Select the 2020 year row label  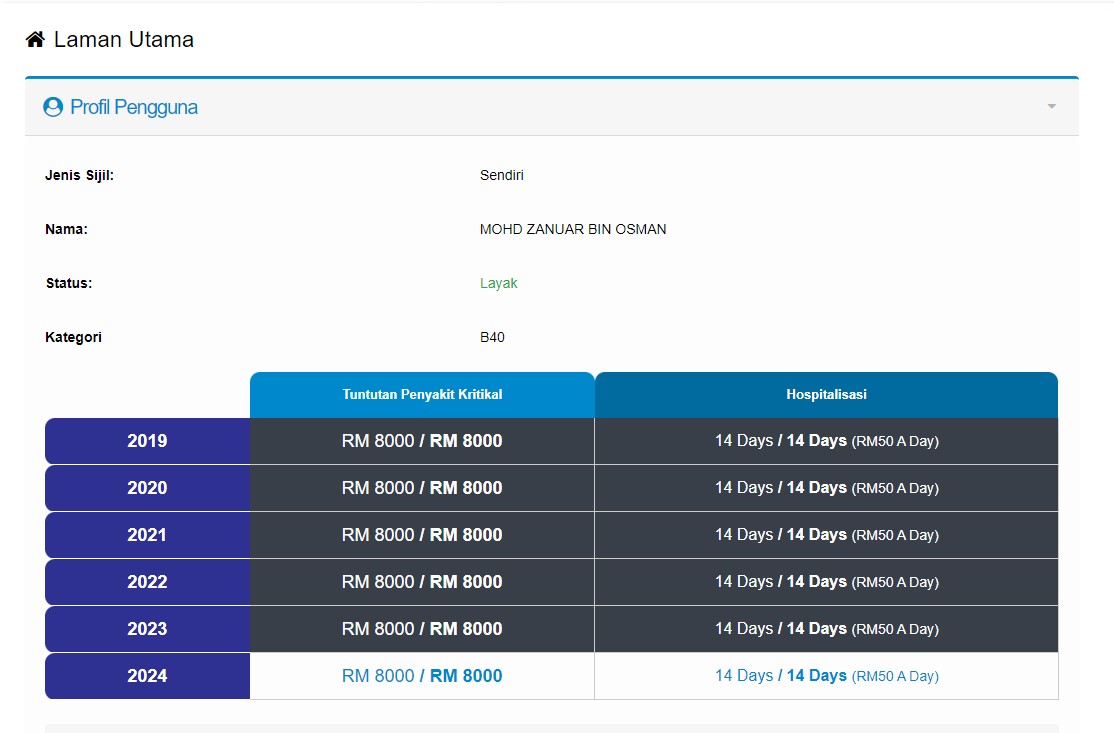tap(147, 488)
